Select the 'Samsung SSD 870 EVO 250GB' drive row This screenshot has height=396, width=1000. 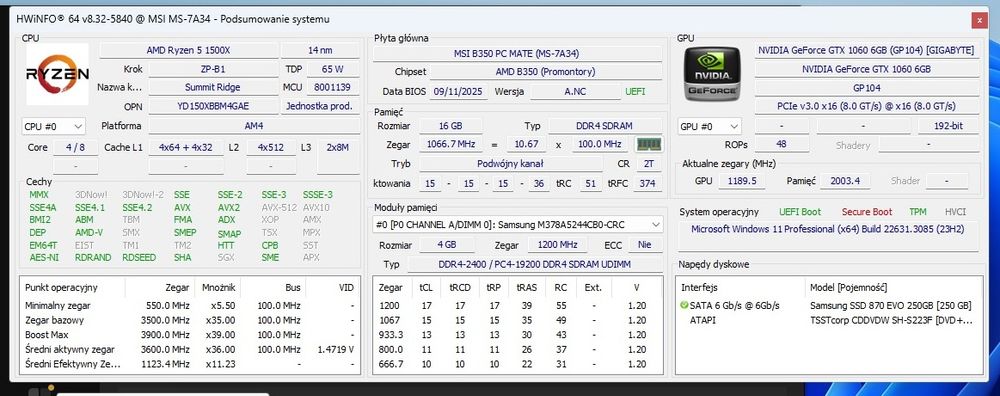pyautogui.click(x=828, y=305)
